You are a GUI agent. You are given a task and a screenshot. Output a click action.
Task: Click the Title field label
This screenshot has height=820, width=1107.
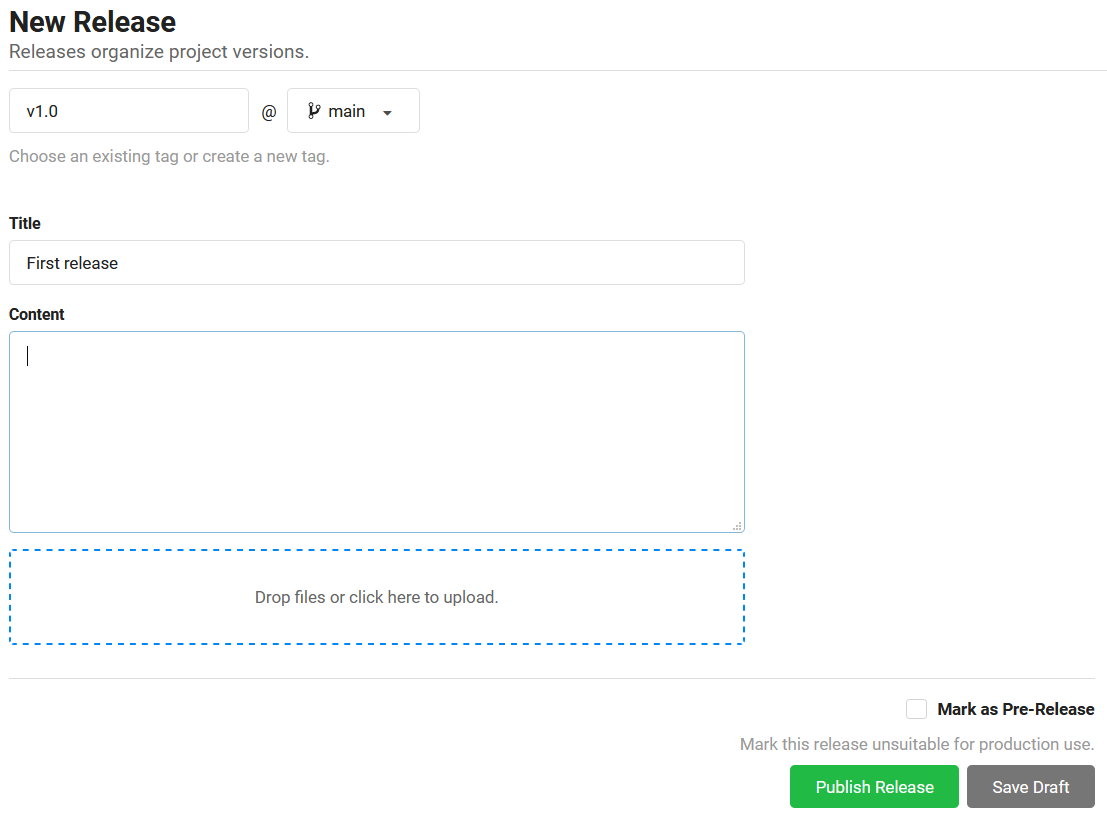[25, 223]
